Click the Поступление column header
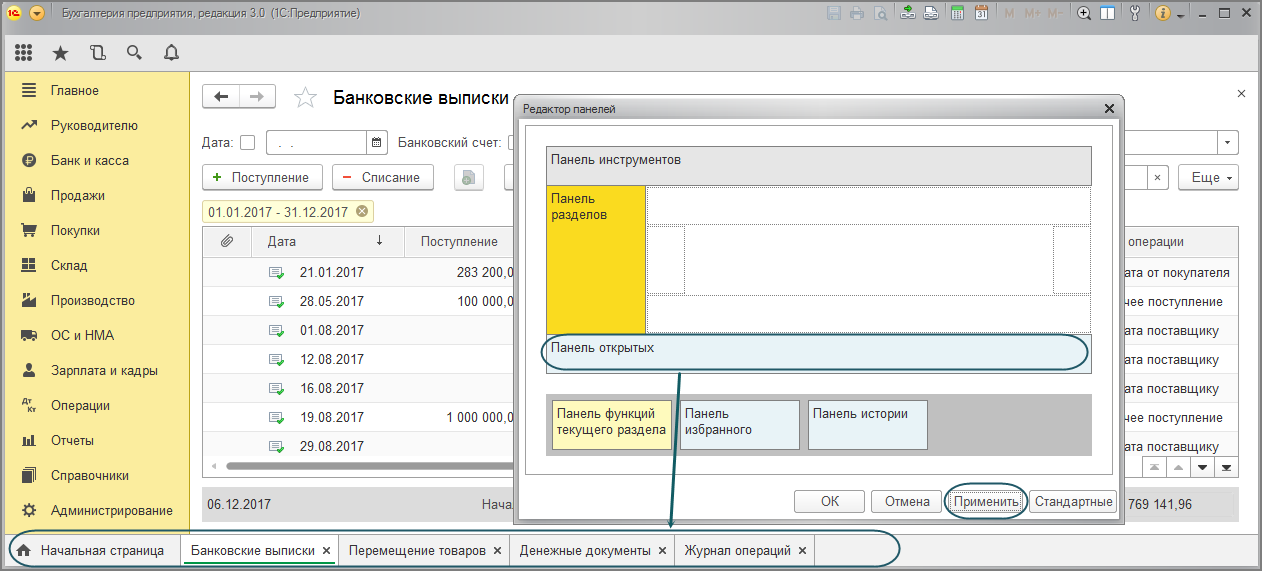This screenshot has width=1262, height=571. click(x=459, y=241)
